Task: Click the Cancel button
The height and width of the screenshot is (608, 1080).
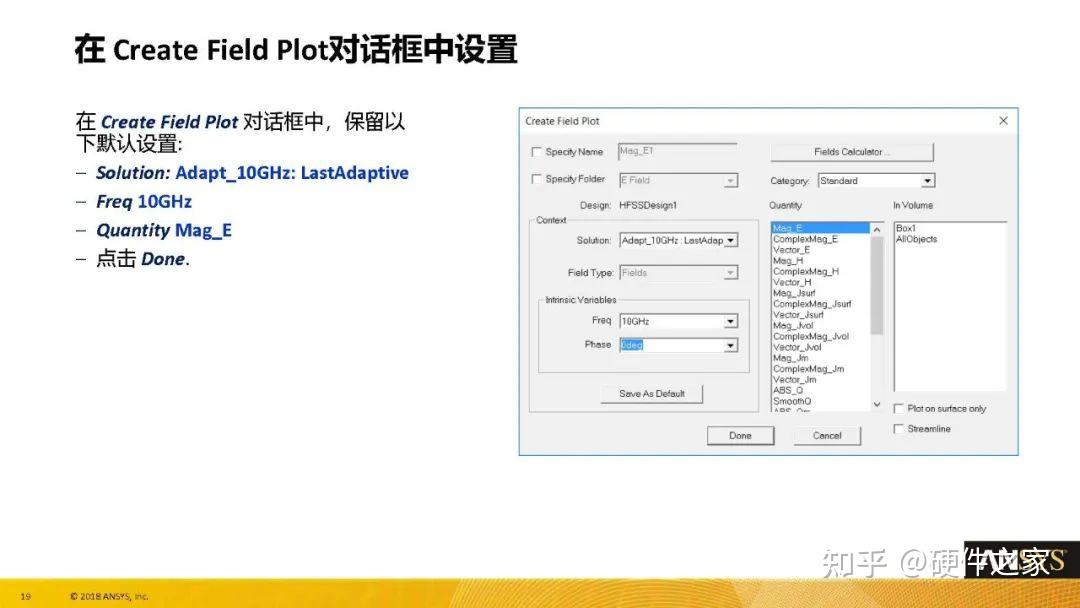Action: click(x=827, y=435)
